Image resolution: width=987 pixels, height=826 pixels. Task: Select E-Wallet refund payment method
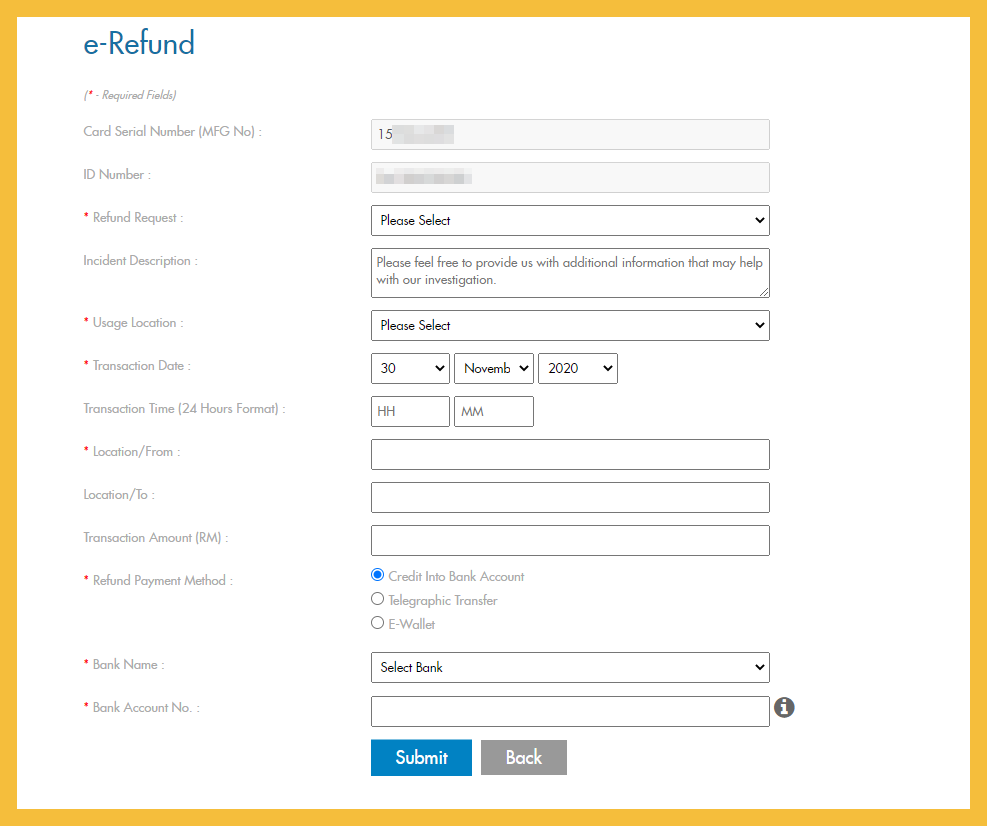(377, 623)
